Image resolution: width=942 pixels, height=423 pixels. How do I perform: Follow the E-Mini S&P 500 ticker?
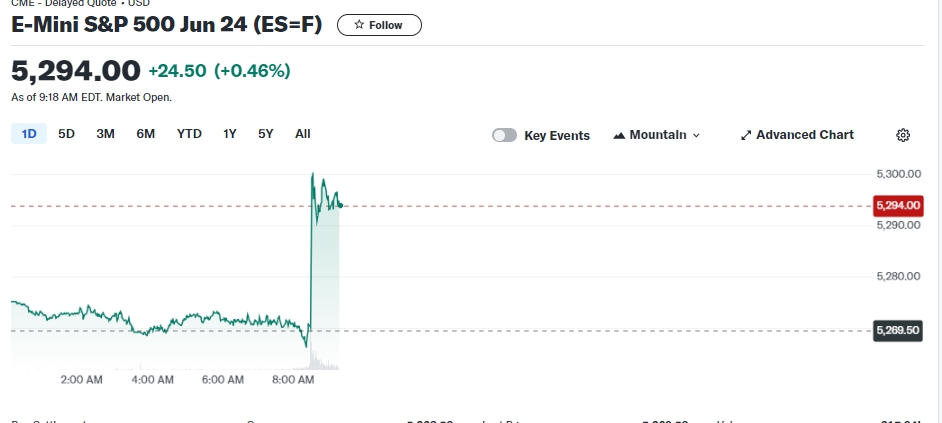379,25
